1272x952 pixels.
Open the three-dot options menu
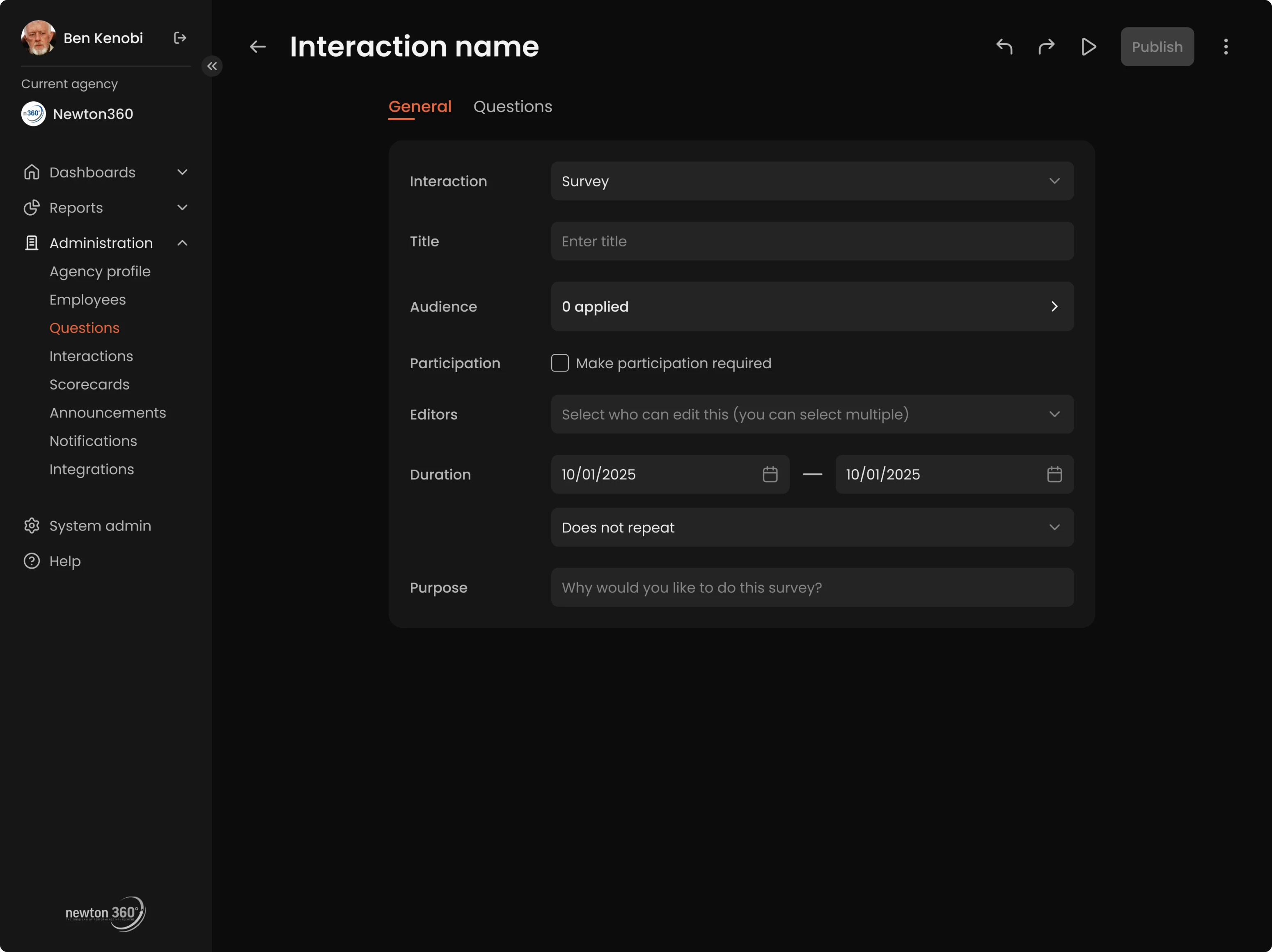tap(1226, 46)
